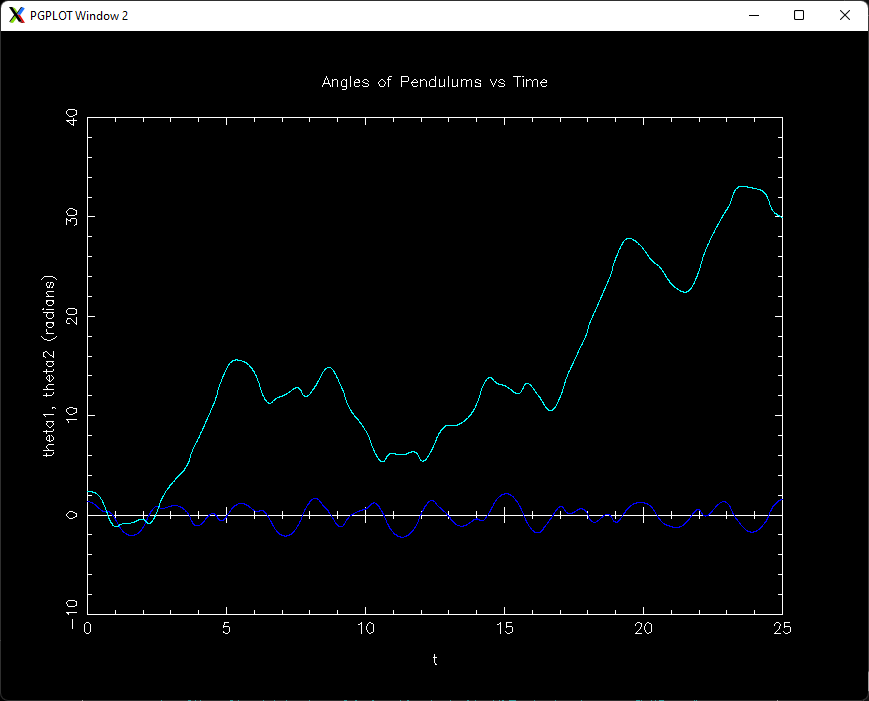Click the y-axis label 'theta1, theta2 (radians)'
This screenshot has width=869, height=701.
tap(49, 366)
